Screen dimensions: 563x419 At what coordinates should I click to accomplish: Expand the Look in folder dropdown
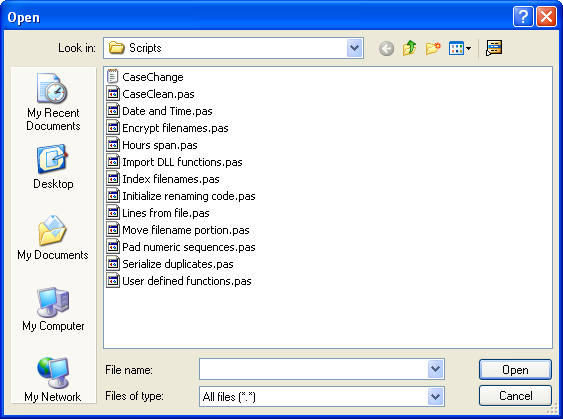tap(354, 48)
